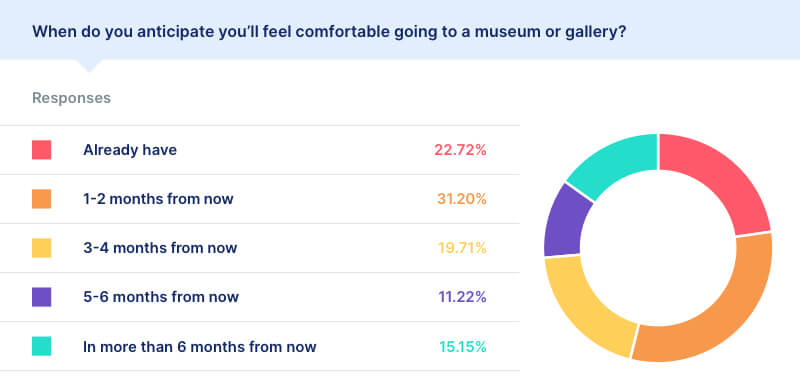The width and height of the screenshot is (800, 387).
Task: Click the yellow 3-4 months legend swatch
Action: tap(41, 248)
